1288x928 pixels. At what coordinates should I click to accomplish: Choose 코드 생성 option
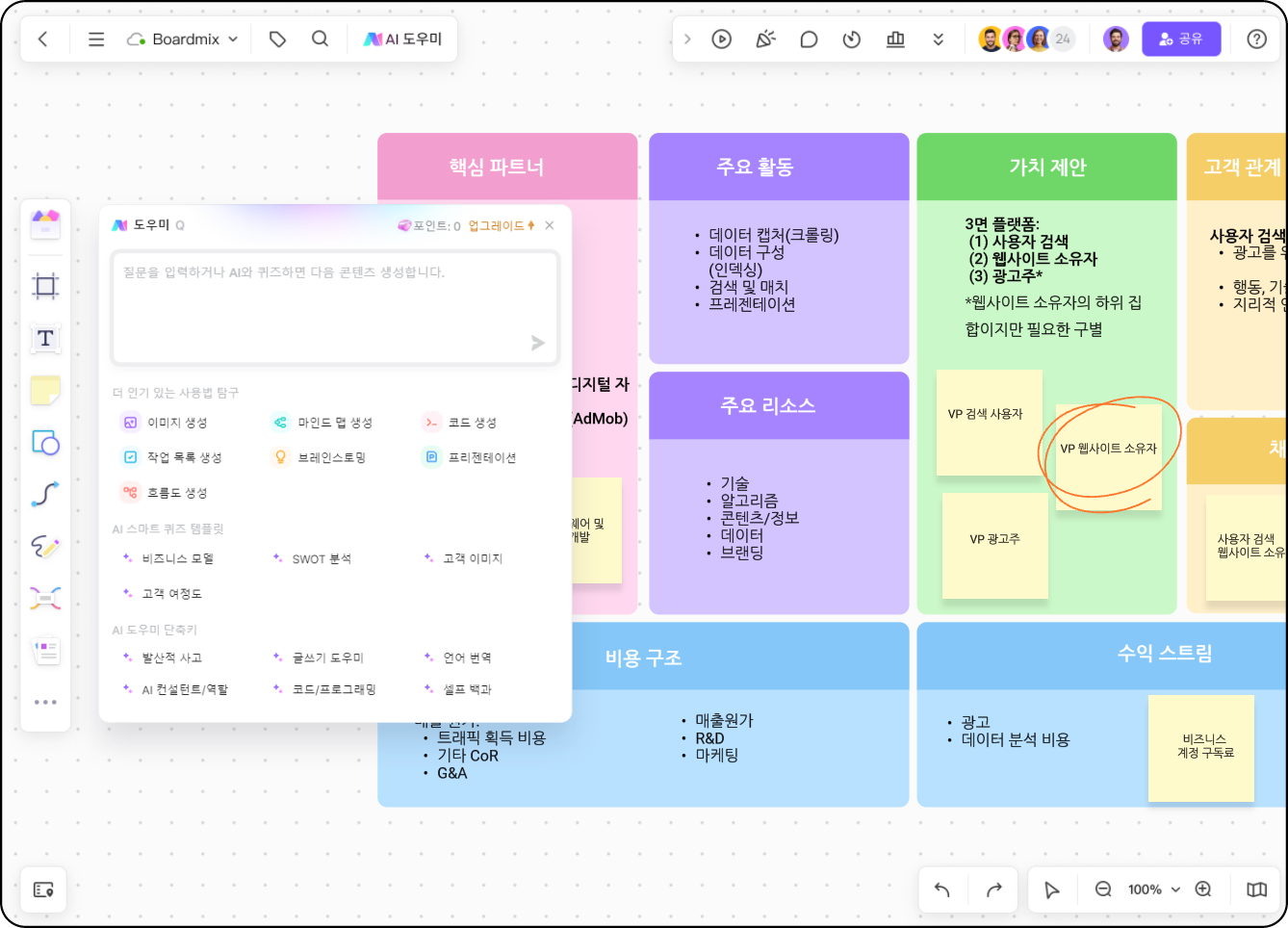coord(459,423)
